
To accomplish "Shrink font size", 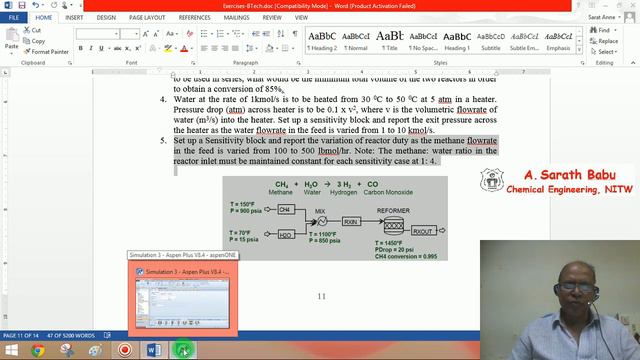I will click(x=156, y=34).
